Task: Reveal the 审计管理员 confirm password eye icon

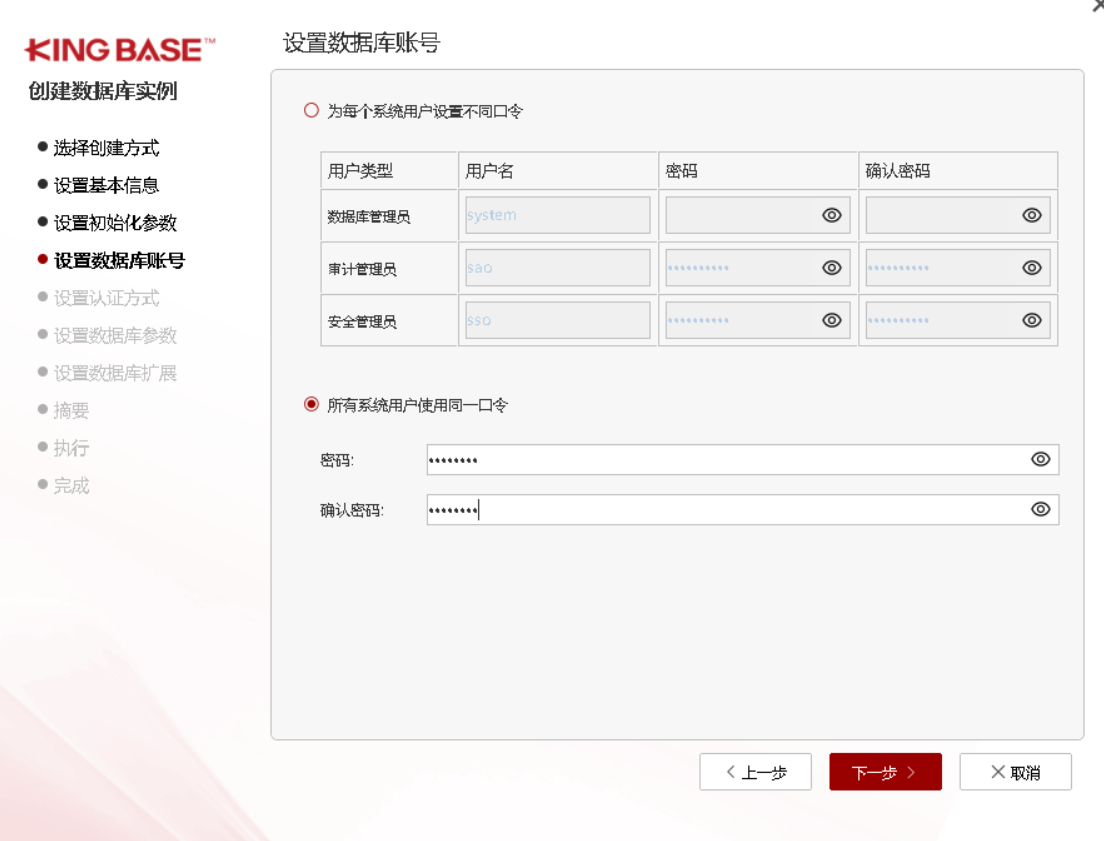Action: (x=1032, y=268)
